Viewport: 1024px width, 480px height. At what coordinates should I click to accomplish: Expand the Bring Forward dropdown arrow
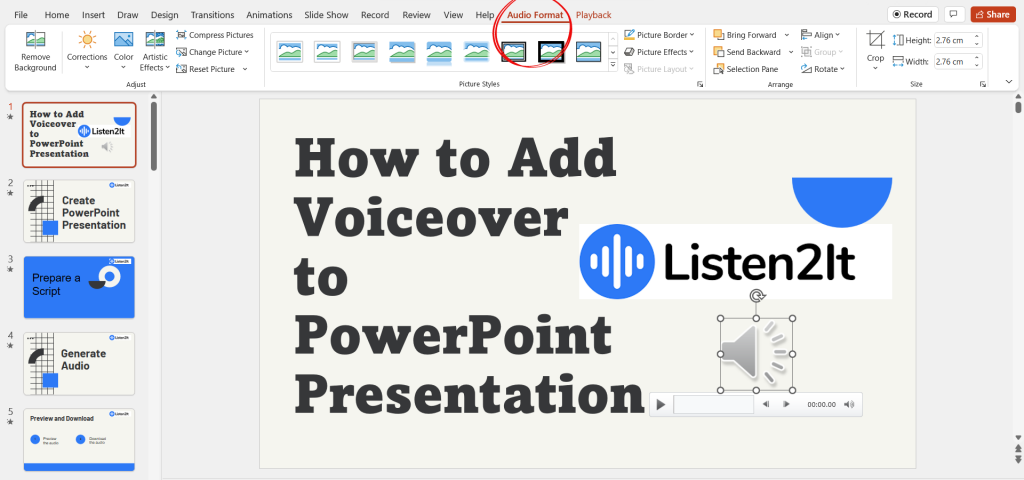(787, 35)
